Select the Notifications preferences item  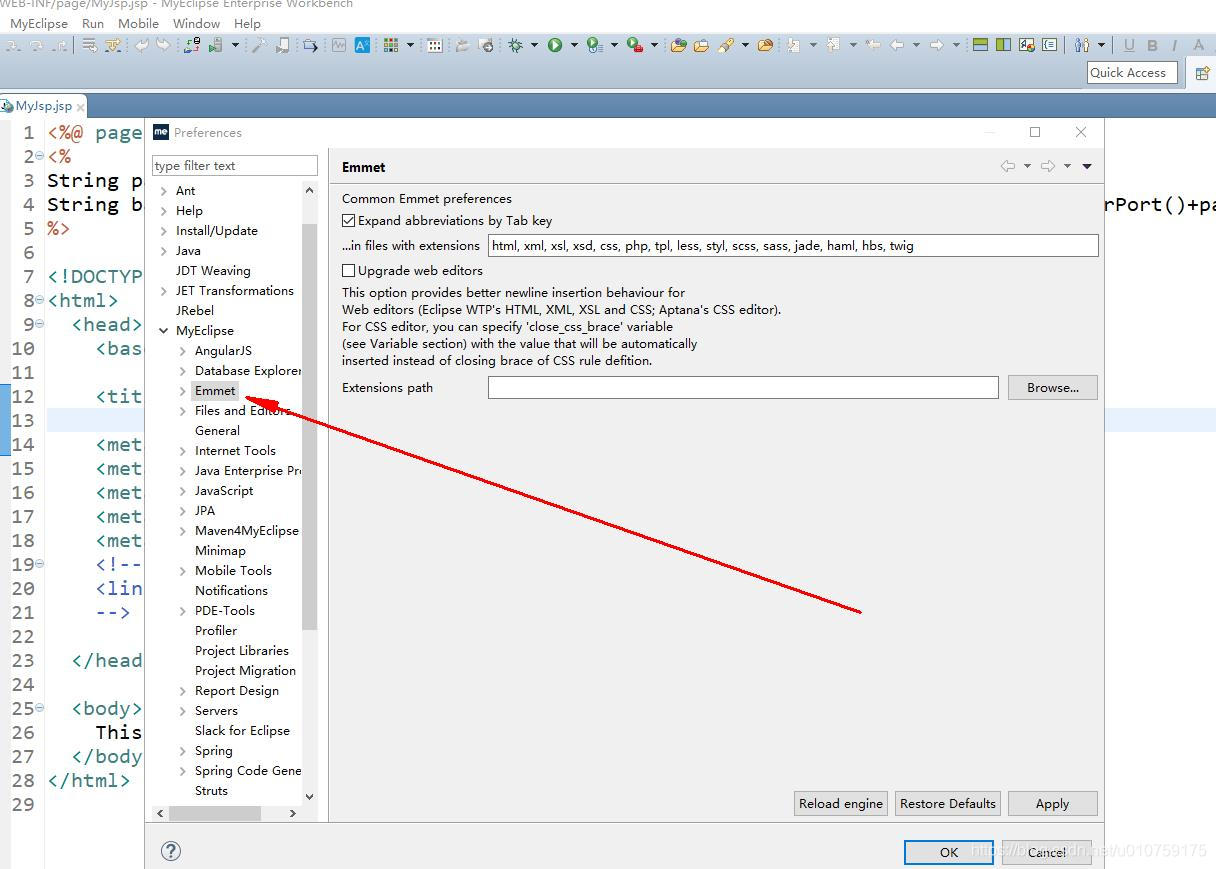[231, 590]
